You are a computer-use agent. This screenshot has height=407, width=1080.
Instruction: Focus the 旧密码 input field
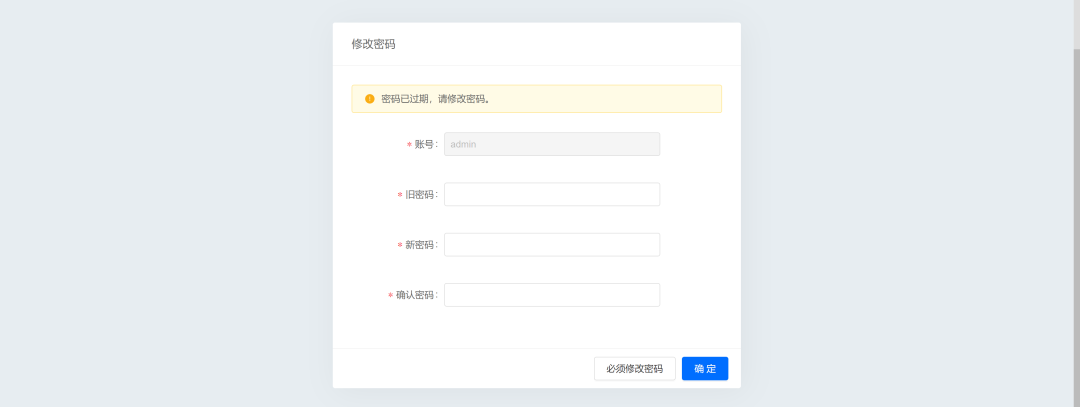(551, 194)
